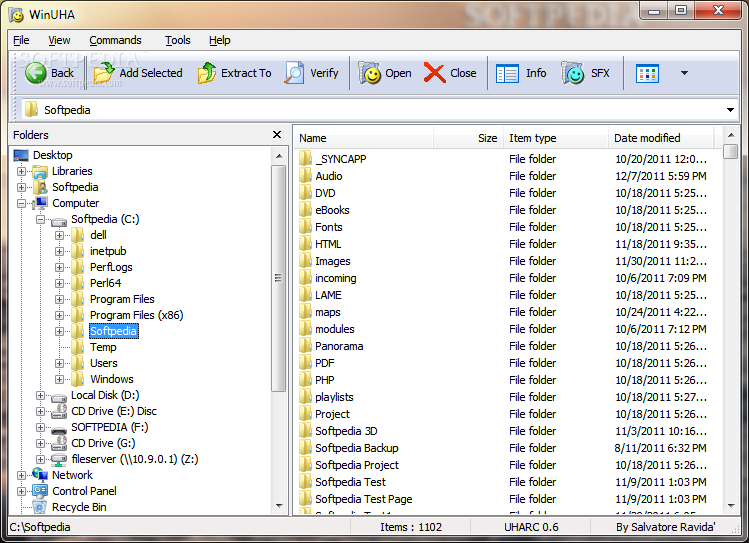Image resolution: width=749 pixels, height=543 pixels.
Task: Click the Info list icon
Action: click(507, 74)
